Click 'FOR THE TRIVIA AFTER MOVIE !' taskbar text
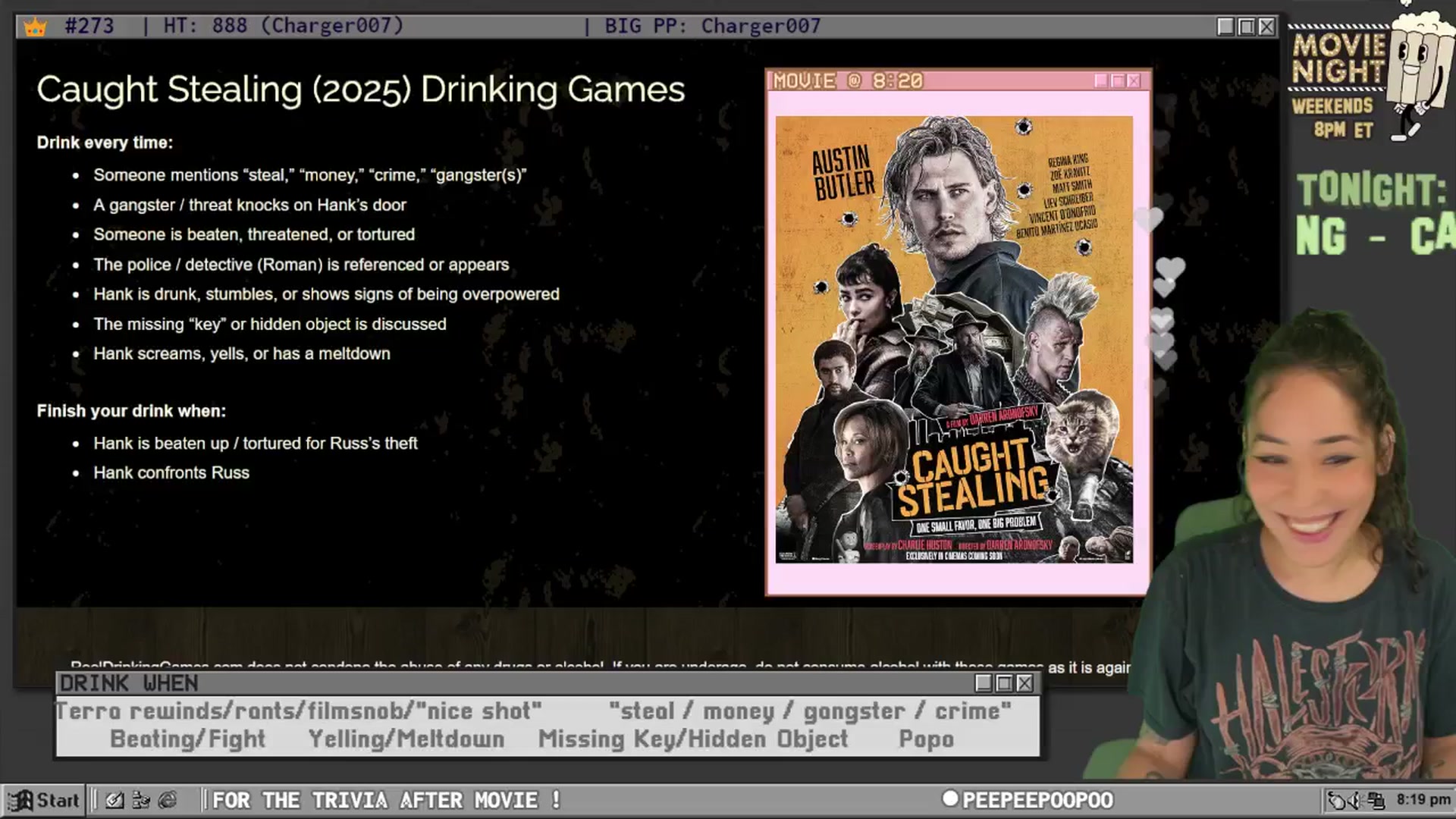Viewport: 1456px width, 819px height. (386, 800)
